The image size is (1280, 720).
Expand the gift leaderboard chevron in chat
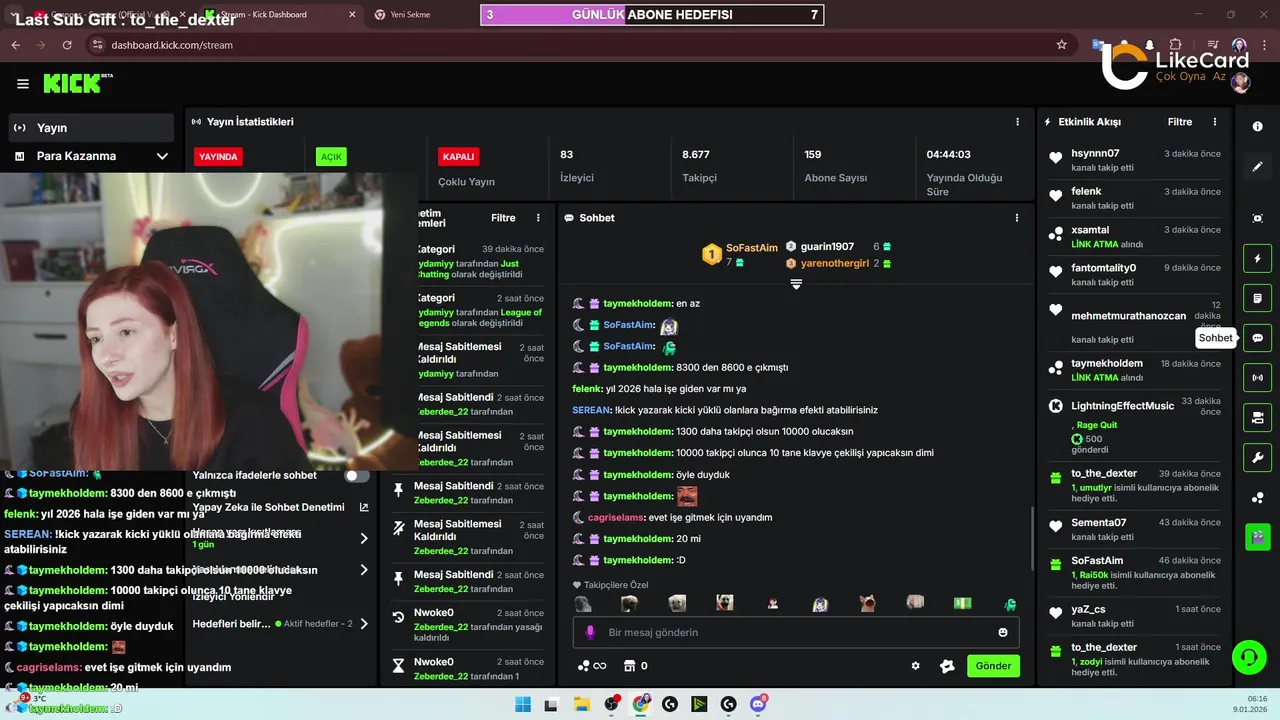click(796, 284)
